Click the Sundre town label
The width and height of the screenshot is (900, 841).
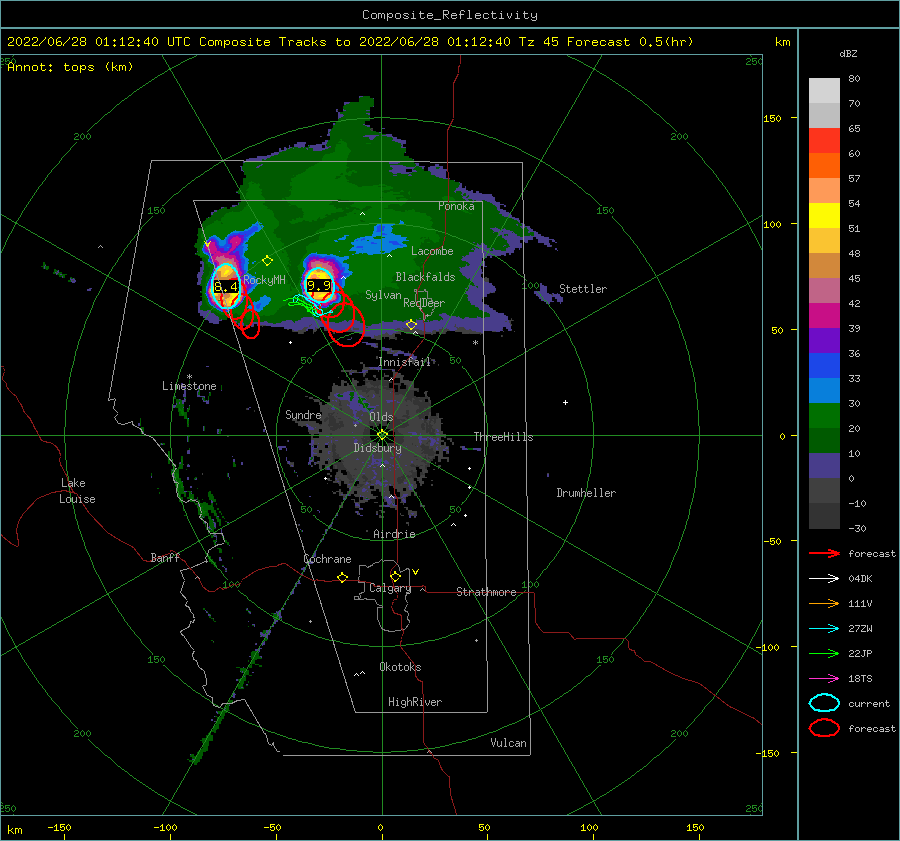[x=303, y=415]
